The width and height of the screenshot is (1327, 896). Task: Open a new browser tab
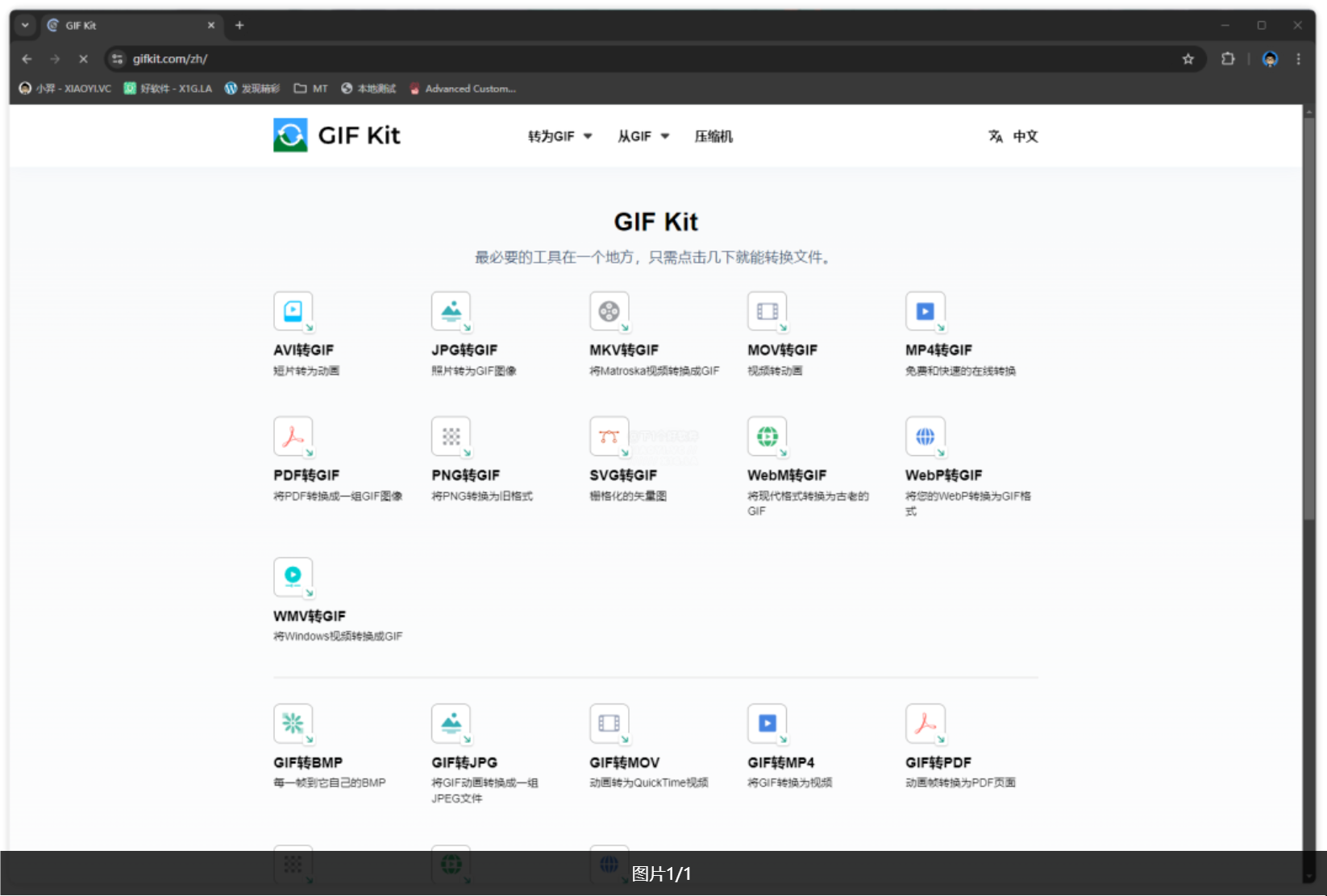(239, 25)
